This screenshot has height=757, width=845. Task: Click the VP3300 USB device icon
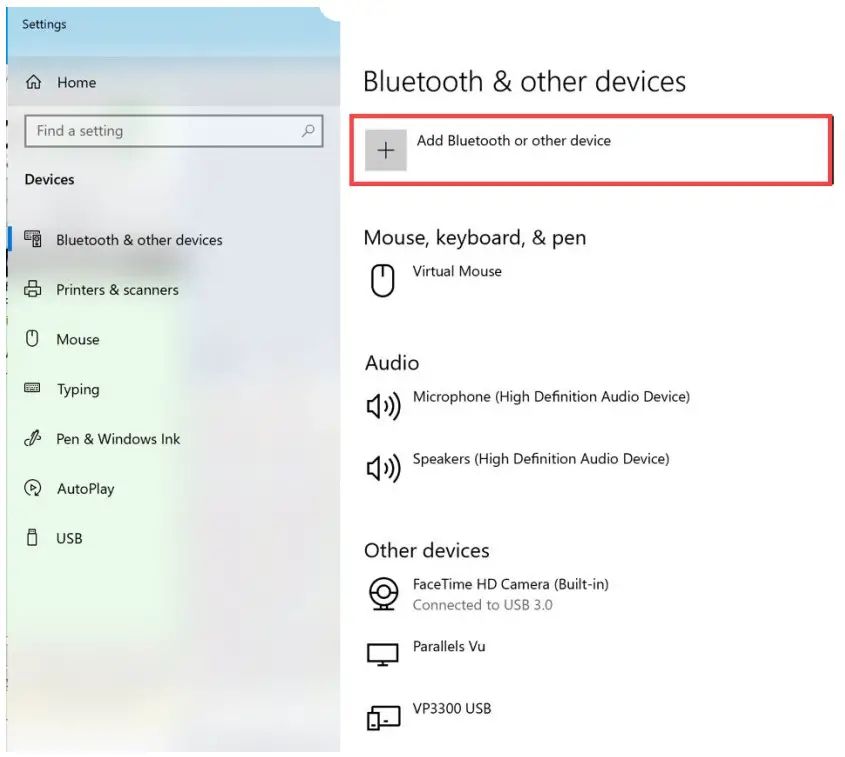[x=383, y=718]
